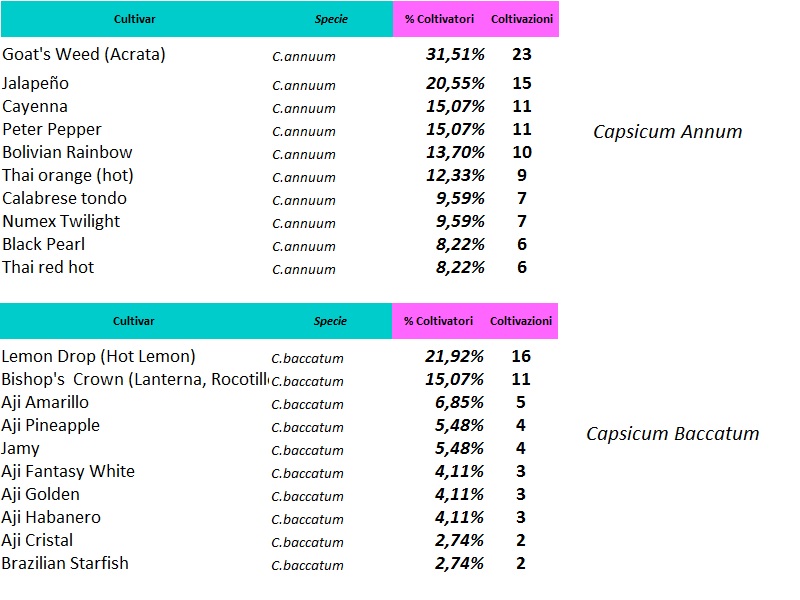
Task: Click the first table's Cultivar header
Action: (x=134, y=19)
